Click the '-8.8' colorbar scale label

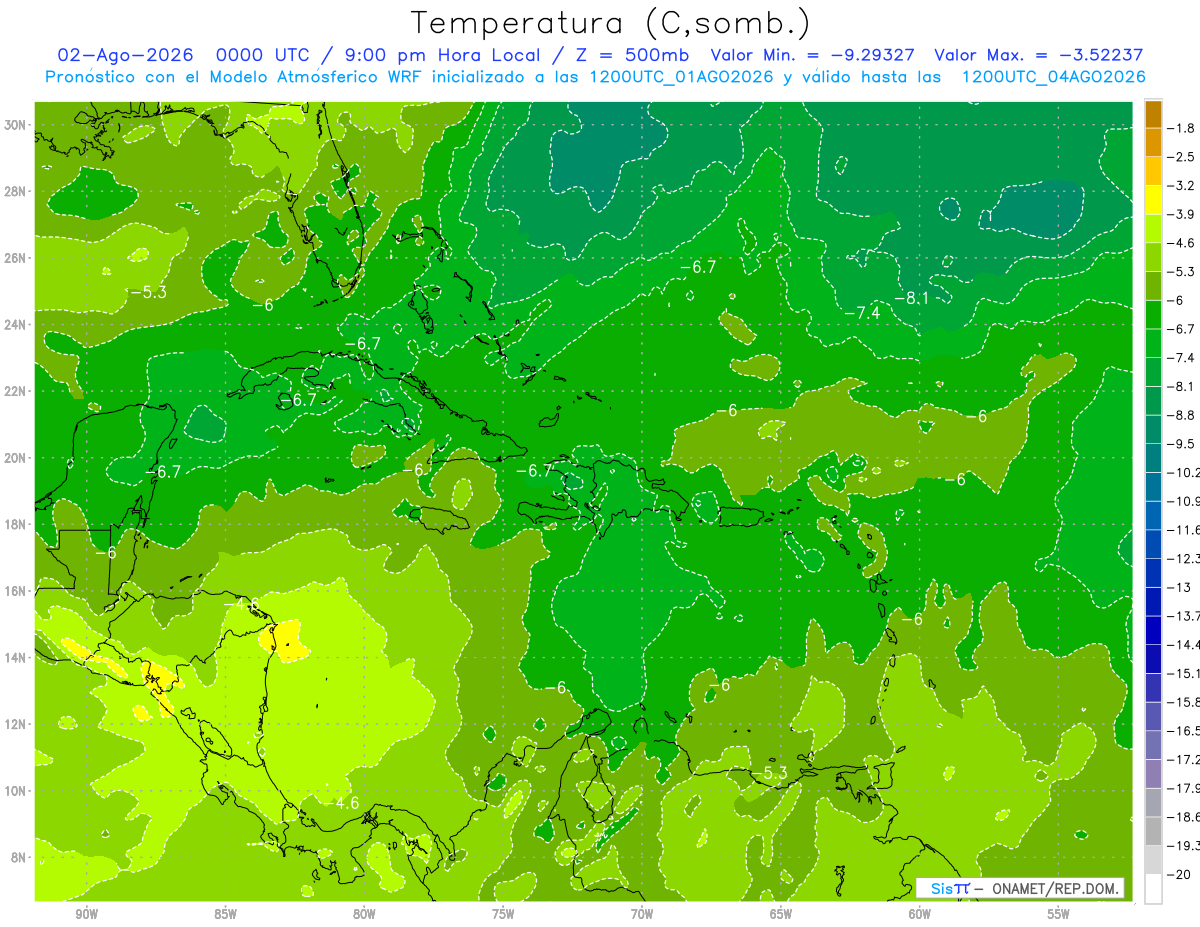(x=1182, y=415)
